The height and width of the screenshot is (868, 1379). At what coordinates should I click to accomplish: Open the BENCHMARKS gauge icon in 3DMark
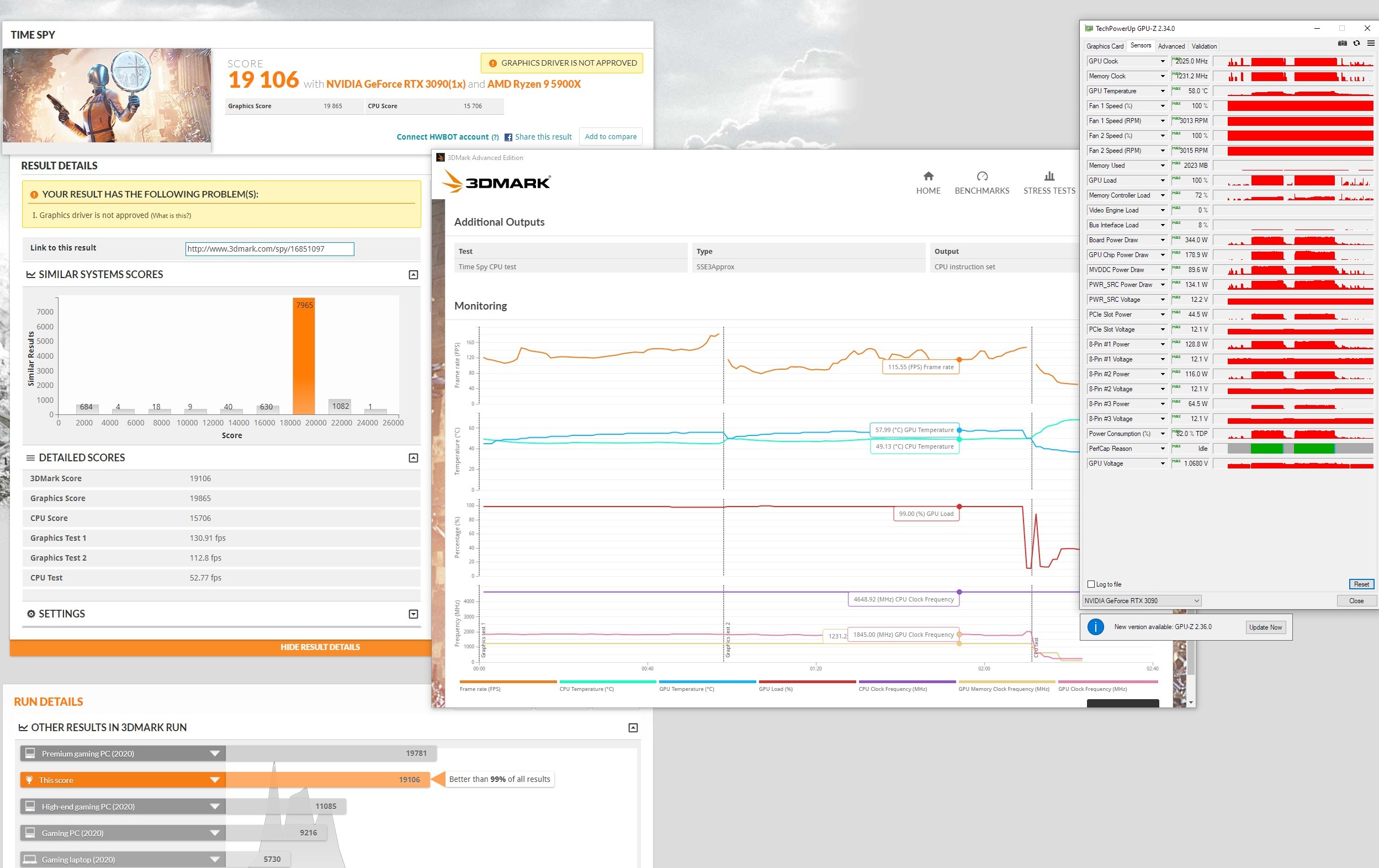[982, 177]
